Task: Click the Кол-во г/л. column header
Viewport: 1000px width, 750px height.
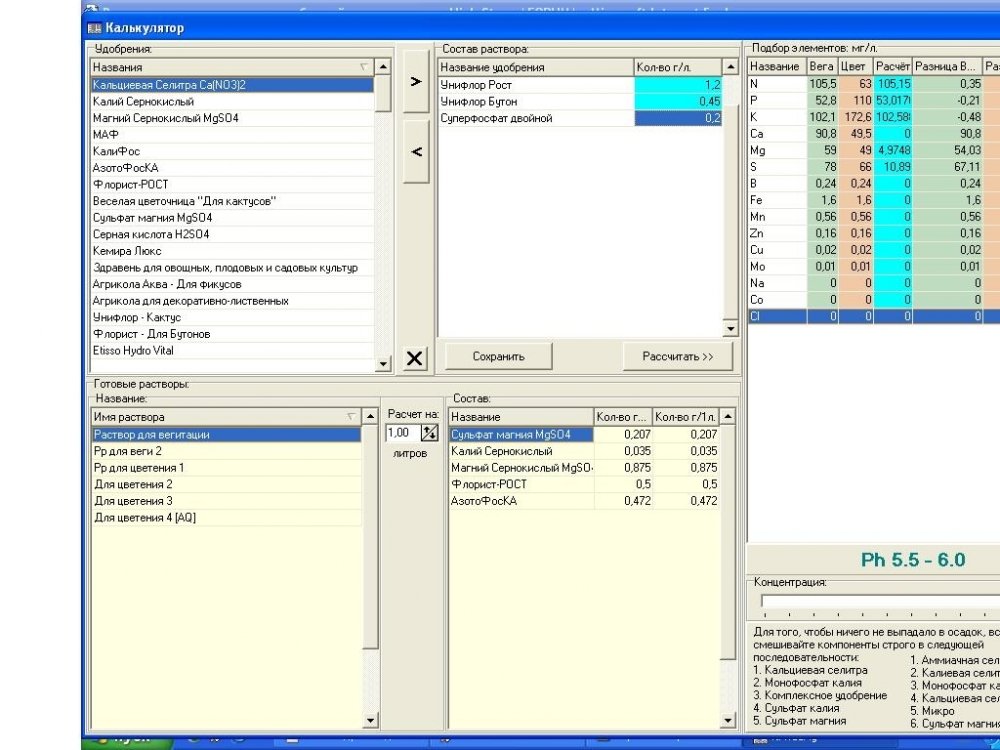Action: tap(678, 67)
